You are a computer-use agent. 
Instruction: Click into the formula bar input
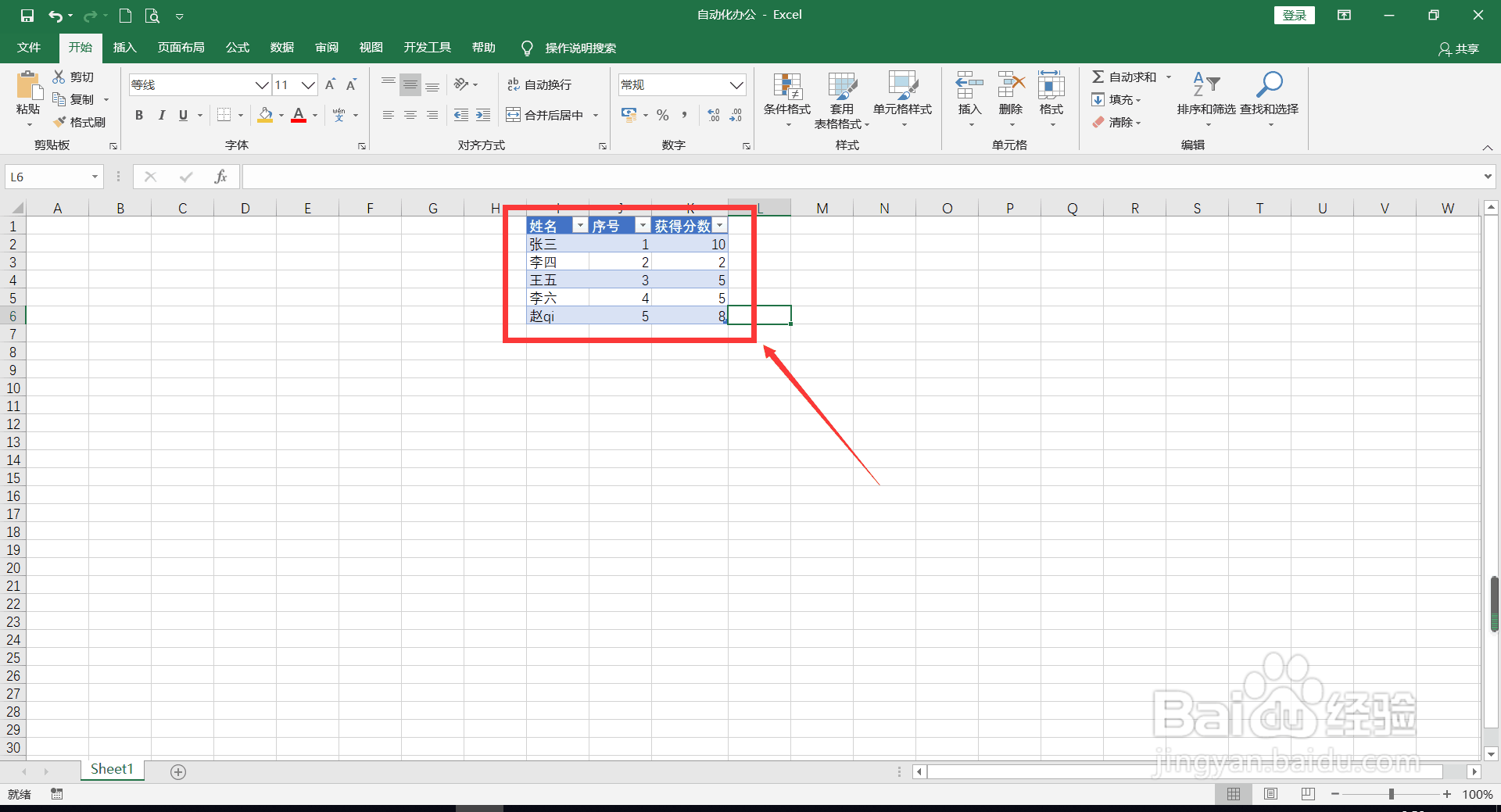862,177
